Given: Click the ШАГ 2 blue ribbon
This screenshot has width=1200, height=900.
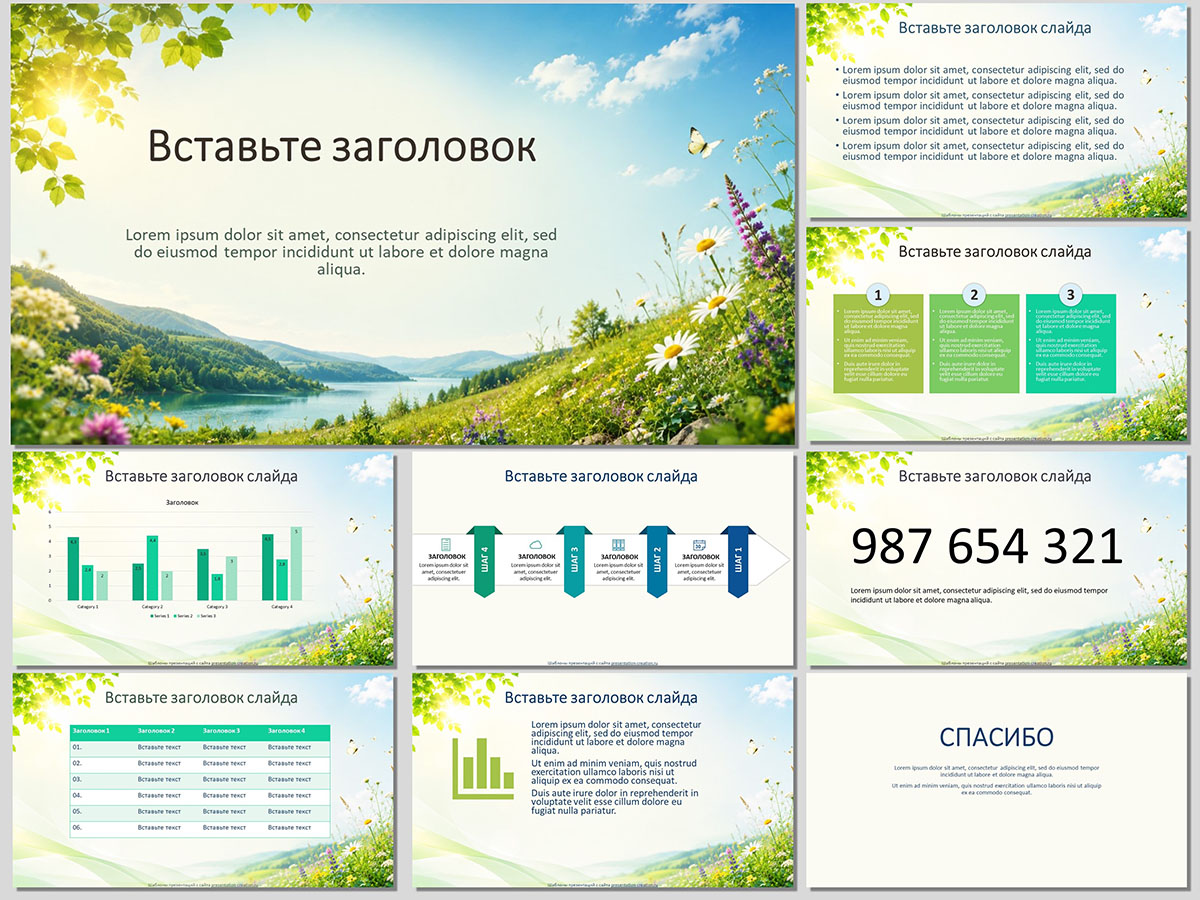Looking at the screenshot, I should pos(656,561).
